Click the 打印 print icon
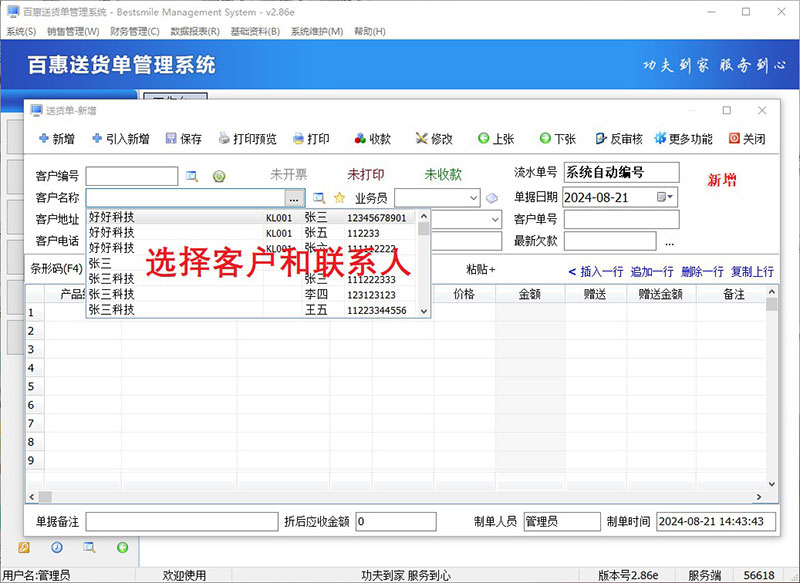This screenshot has height=583, width=800. pos(311,139)
